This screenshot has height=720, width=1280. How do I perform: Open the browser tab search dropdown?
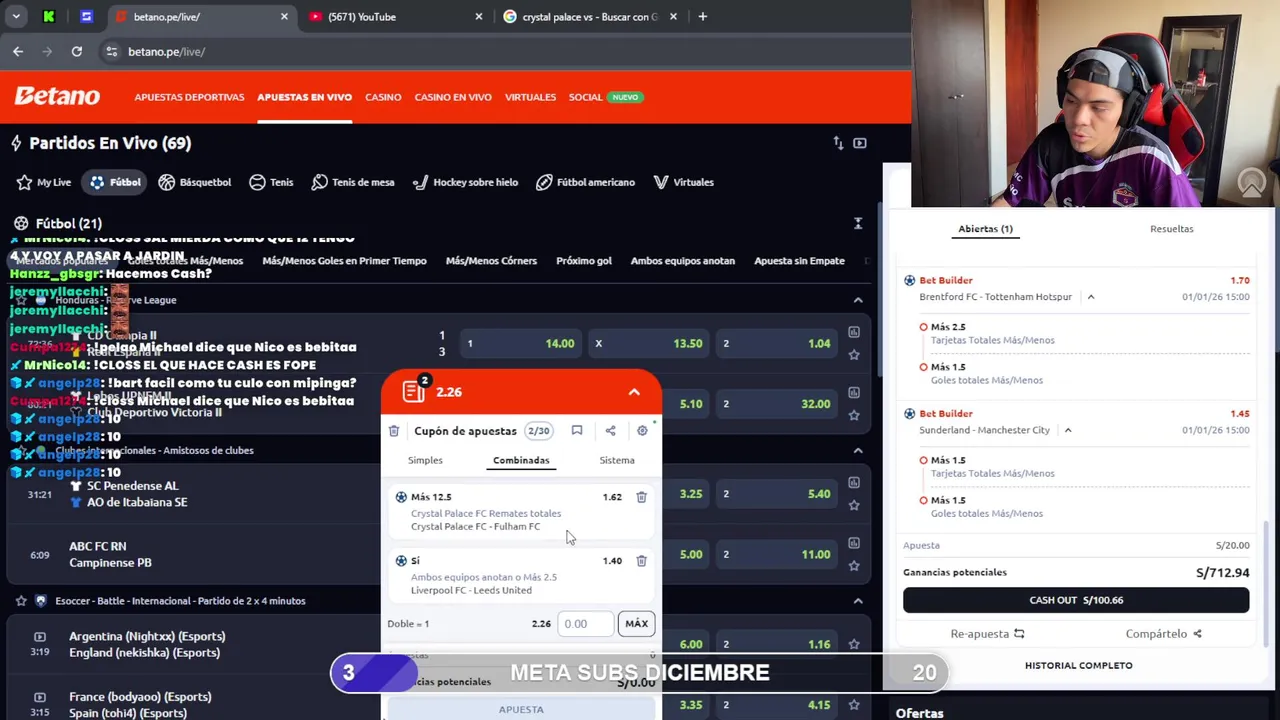(16, 16)
